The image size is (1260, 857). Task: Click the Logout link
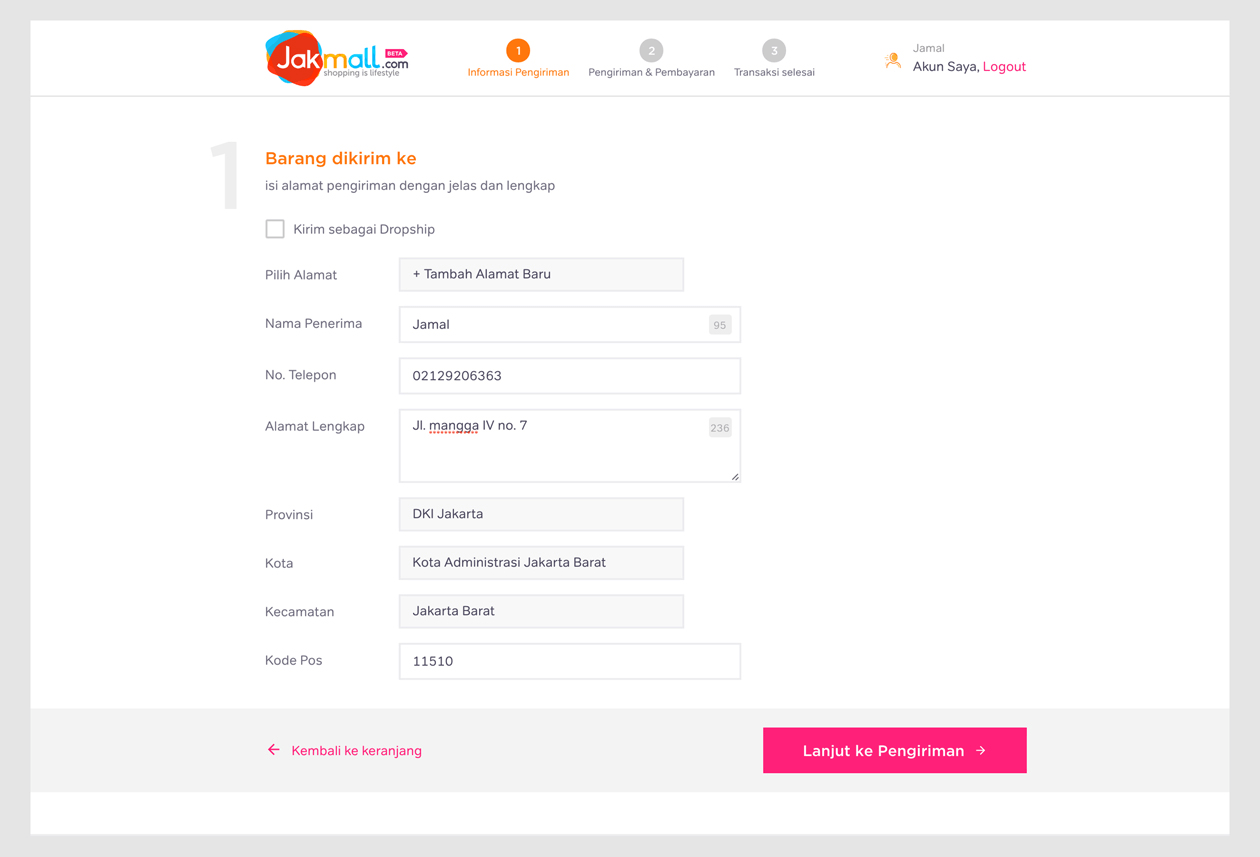pos(1004,67)
